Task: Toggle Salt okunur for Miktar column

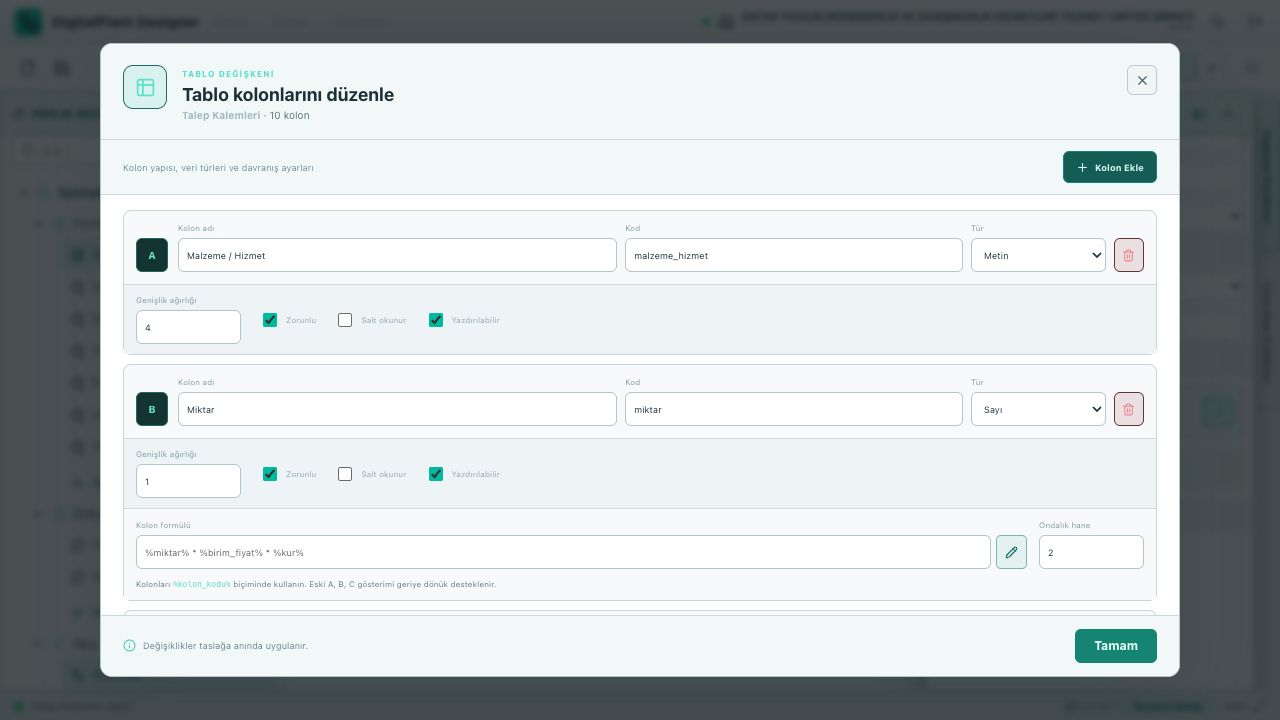Action: pyautogui.click(x=345, y=474)
